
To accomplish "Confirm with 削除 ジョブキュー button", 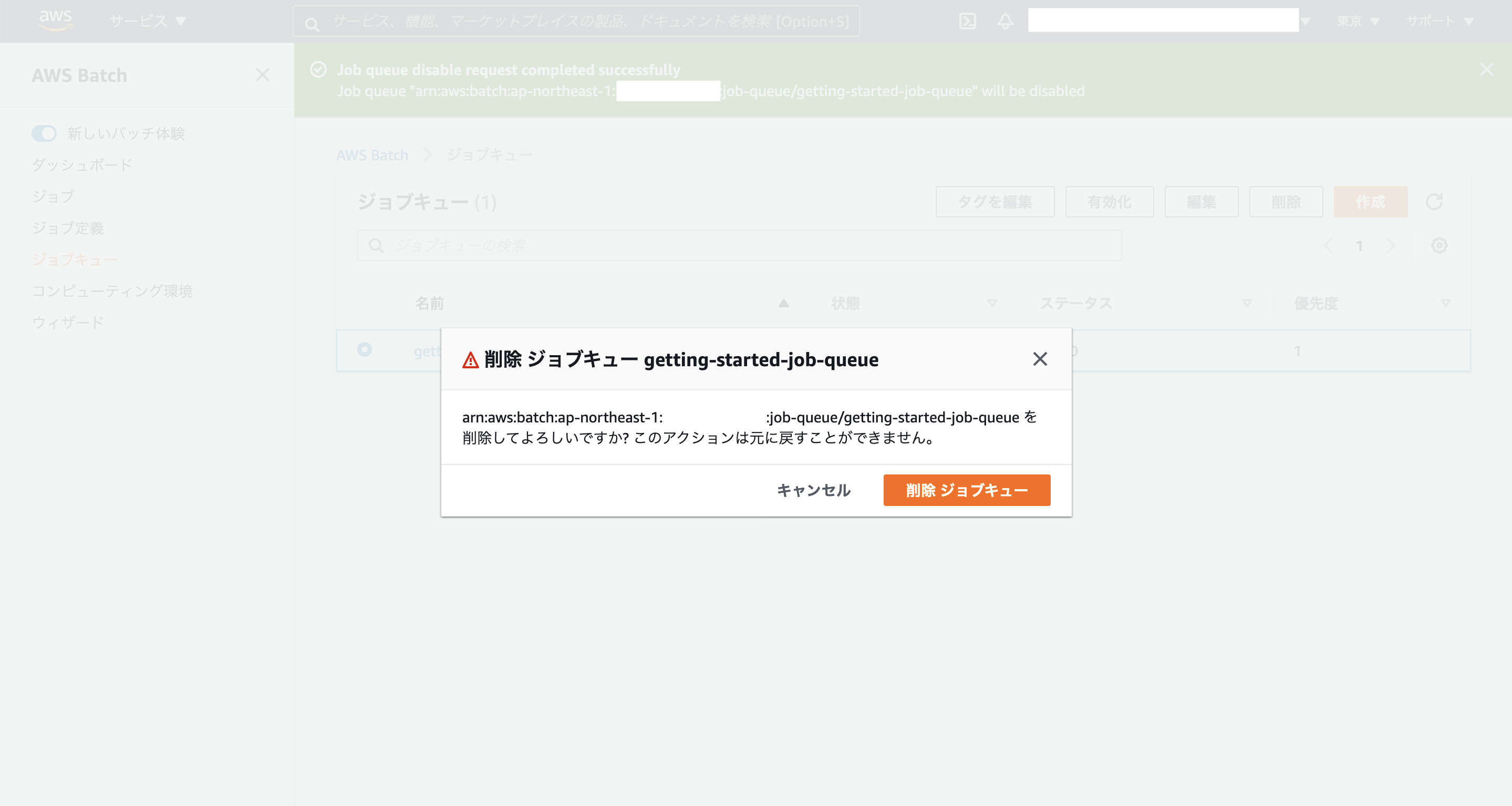I will pos(967,490).
